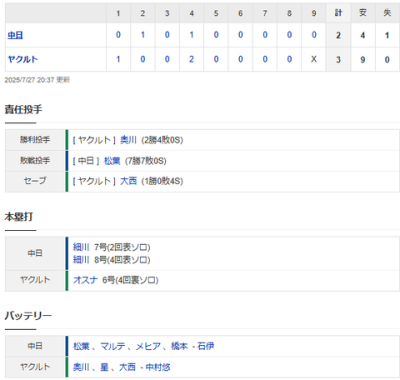Open save pitcher 大西 profile link
This screenshot has width=400, height=380.
[128, 181]
